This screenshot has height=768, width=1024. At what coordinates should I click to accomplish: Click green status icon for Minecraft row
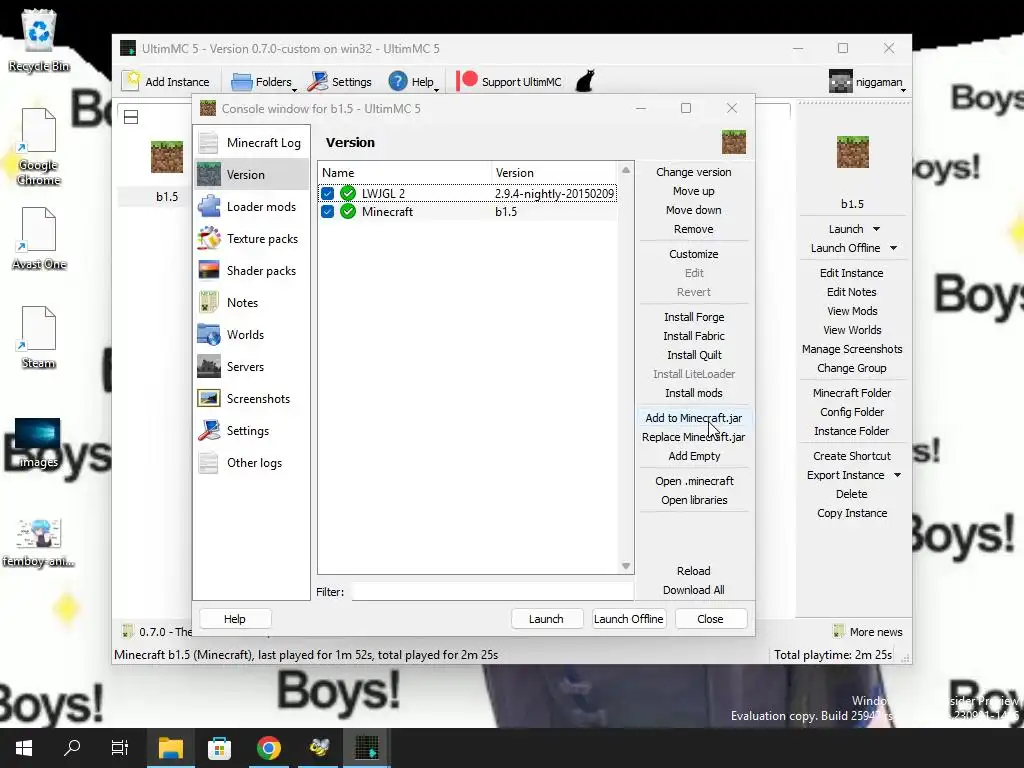pos(348,212)
